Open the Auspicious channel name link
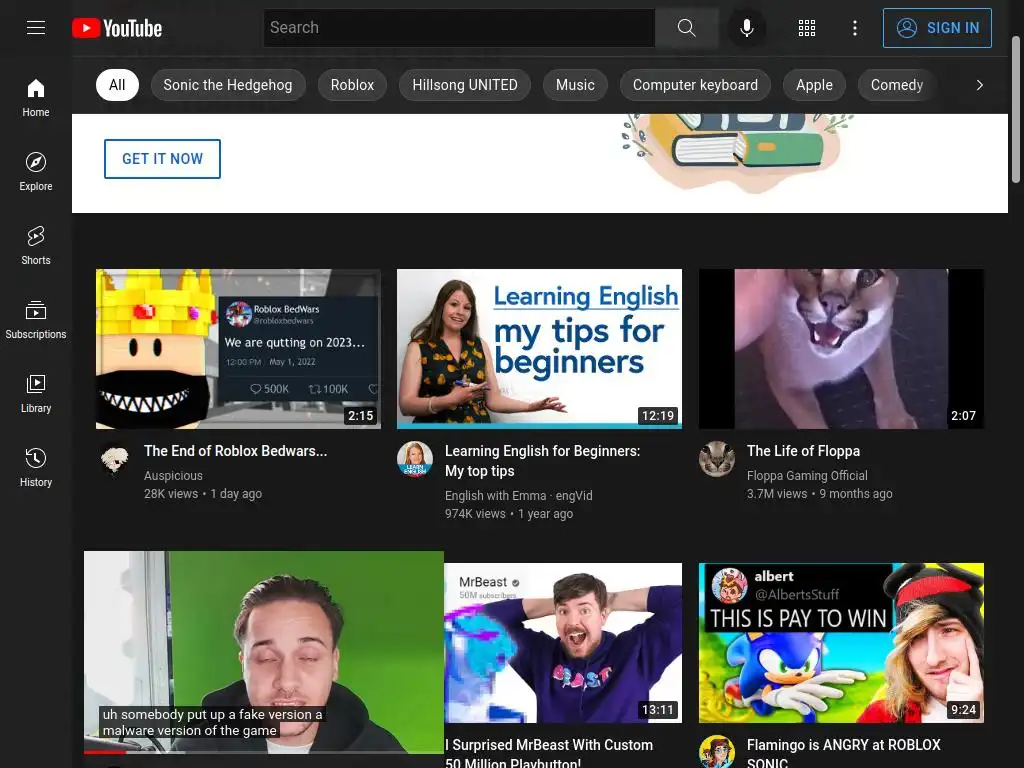1024x768 pixels. pos(173,475)
